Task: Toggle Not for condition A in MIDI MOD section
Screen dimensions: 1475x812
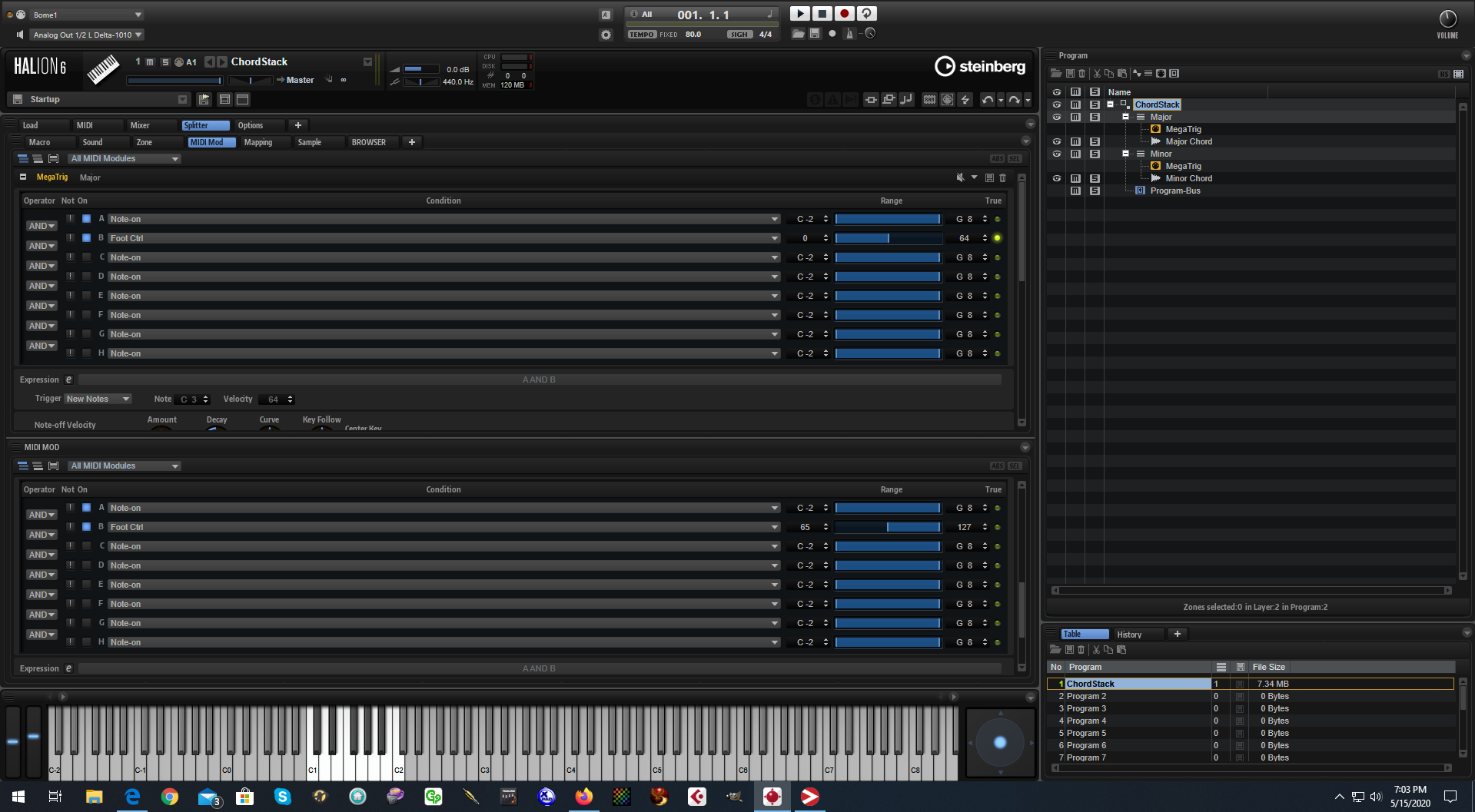Action: point(70,508)
